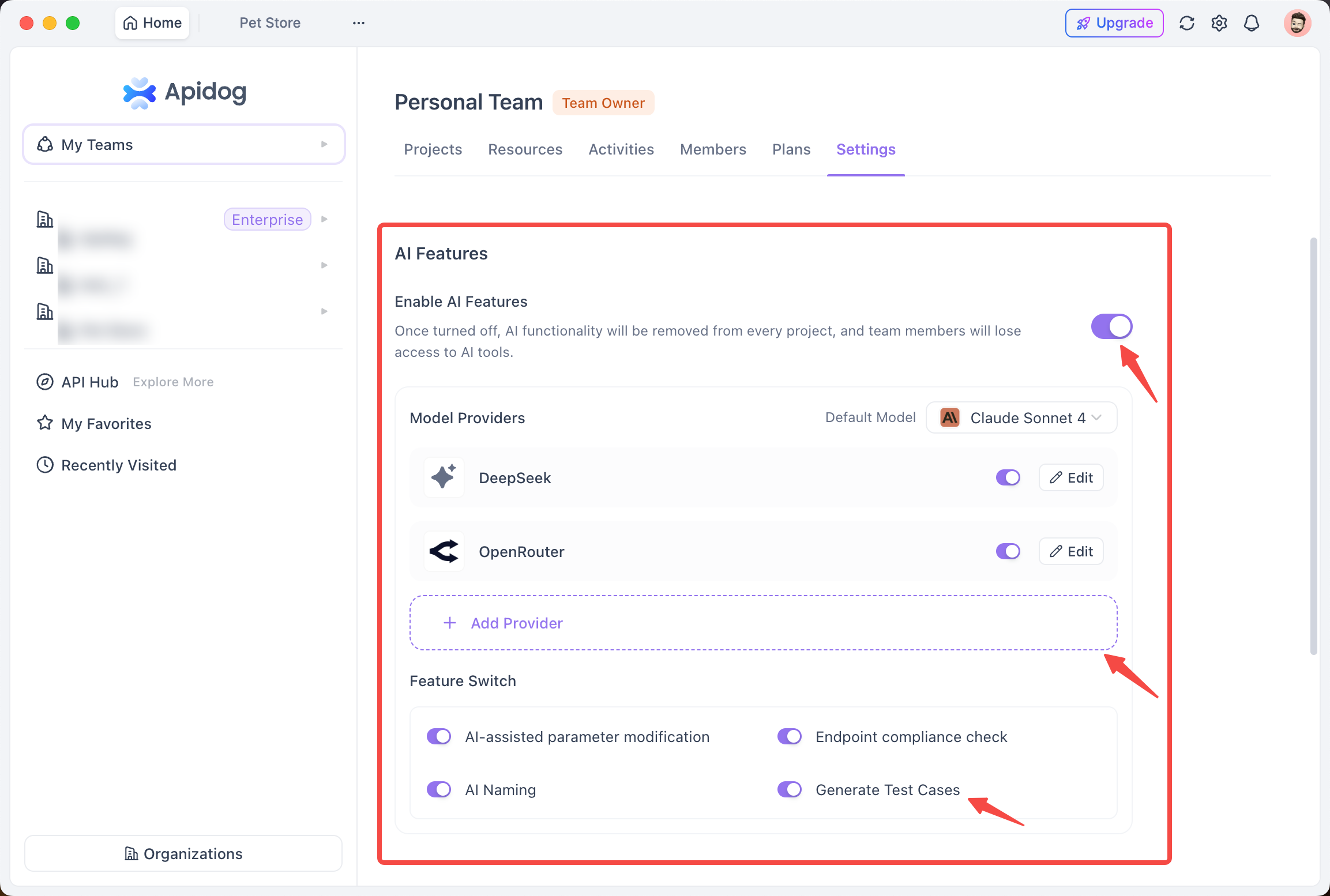This screenshot has height=896, width=1330.
Task: Turn off the Enable AI Features switch
Action: [x=1111, y=326]
